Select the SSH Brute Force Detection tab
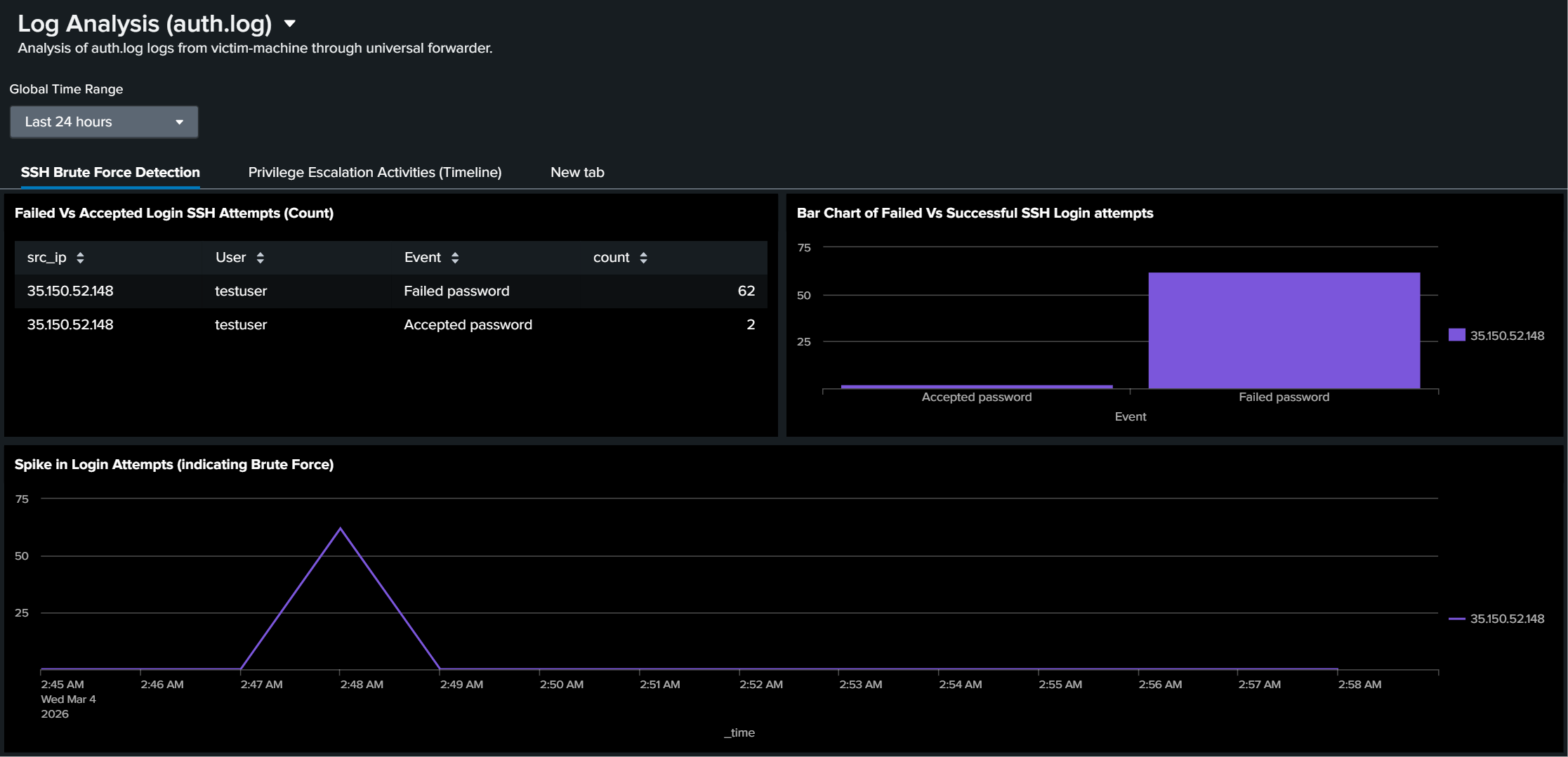Image resolution: width=1568 pixels, height=757 pixels. pos(110,172)
